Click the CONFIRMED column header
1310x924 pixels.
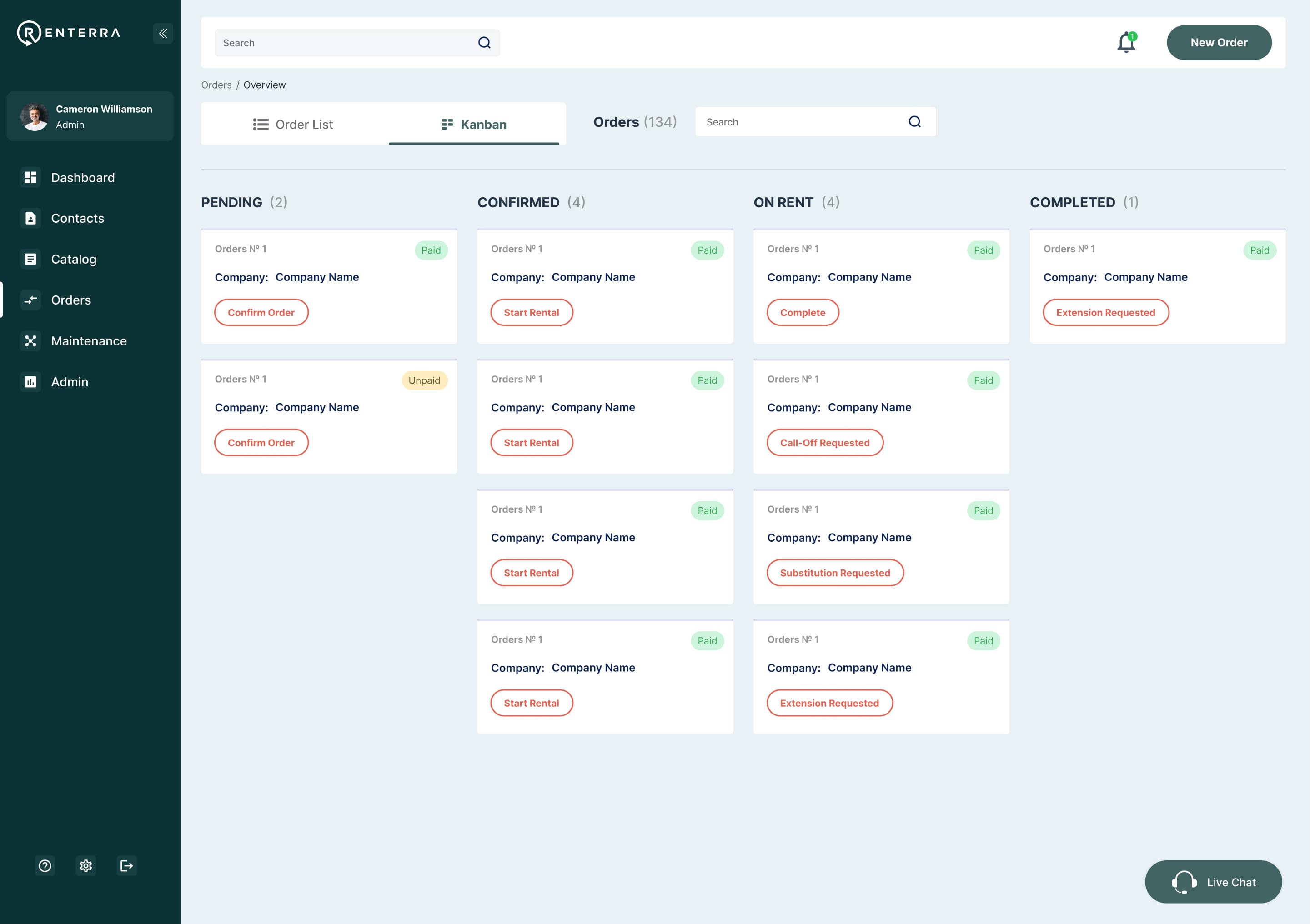531,203
